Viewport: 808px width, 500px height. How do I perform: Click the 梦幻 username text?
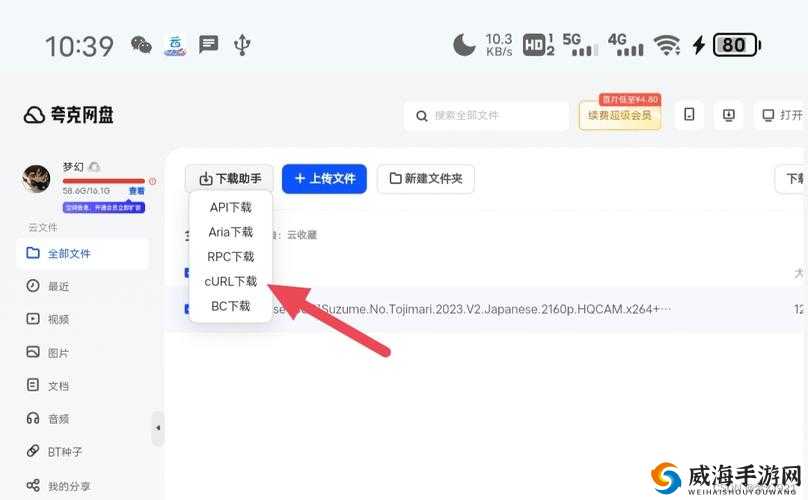pos(73,167)
